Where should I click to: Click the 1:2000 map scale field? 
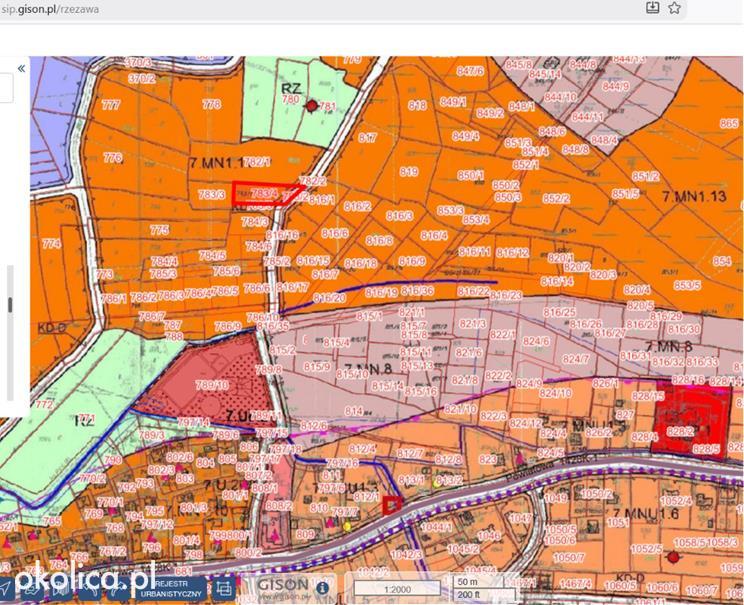click(x=397, y=589)
